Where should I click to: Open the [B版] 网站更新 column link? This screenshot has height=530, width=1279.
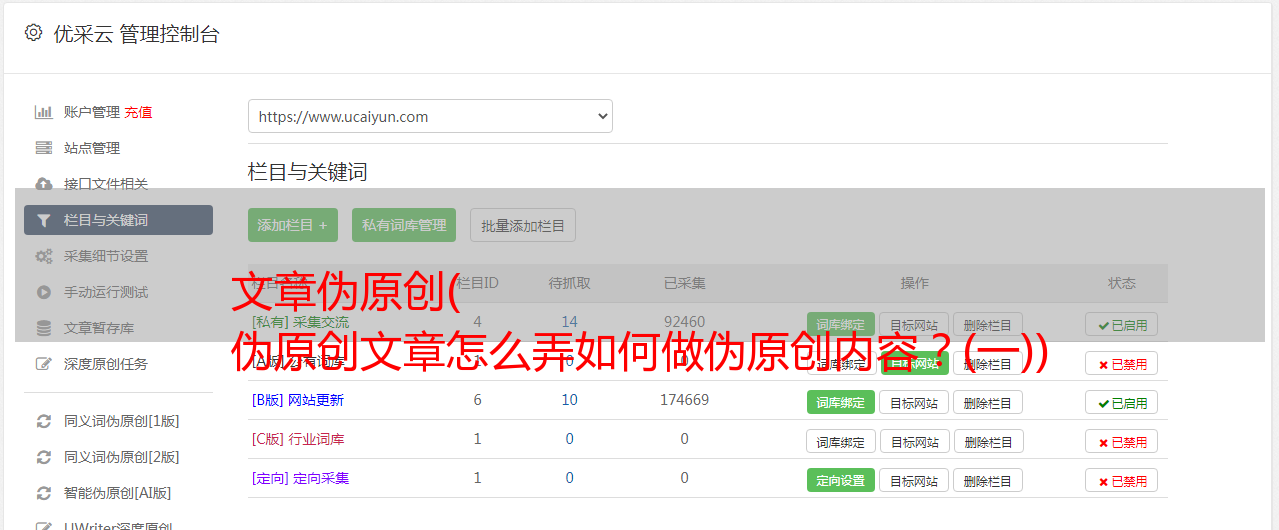[x=298, y=400]
